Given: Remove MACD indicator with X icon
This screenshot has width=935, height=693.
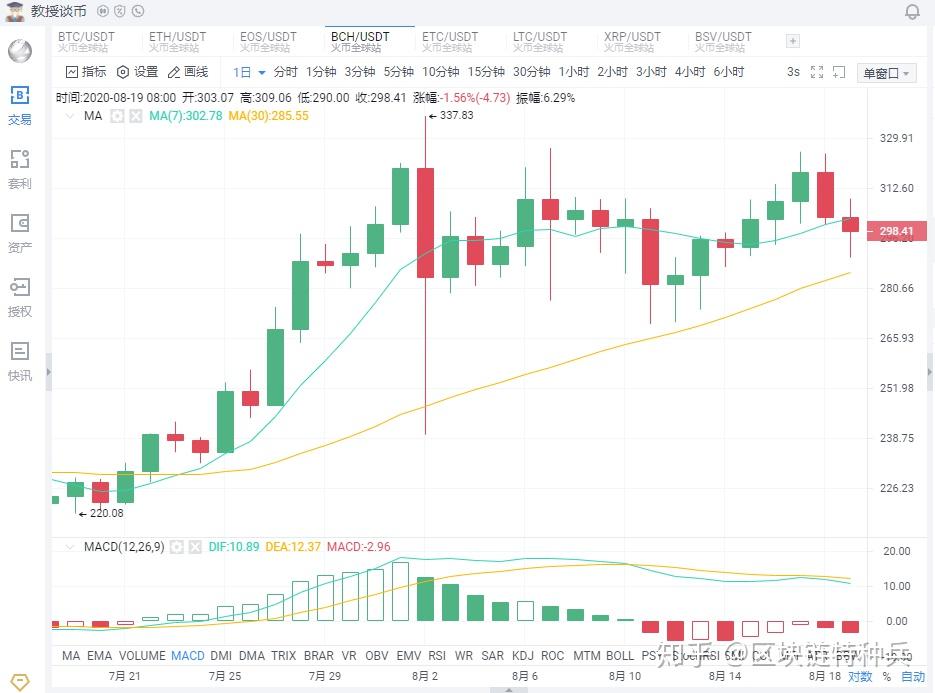Looking at the screenshot, I should point(195,547).
